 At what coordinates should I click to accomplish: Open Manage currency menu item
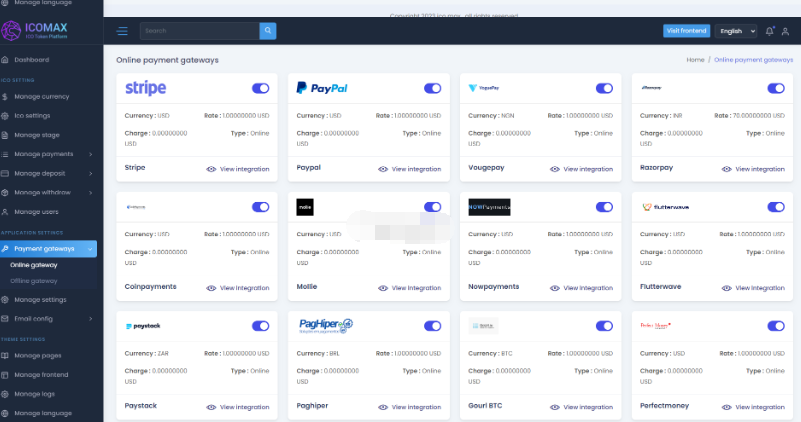[41, 97]
